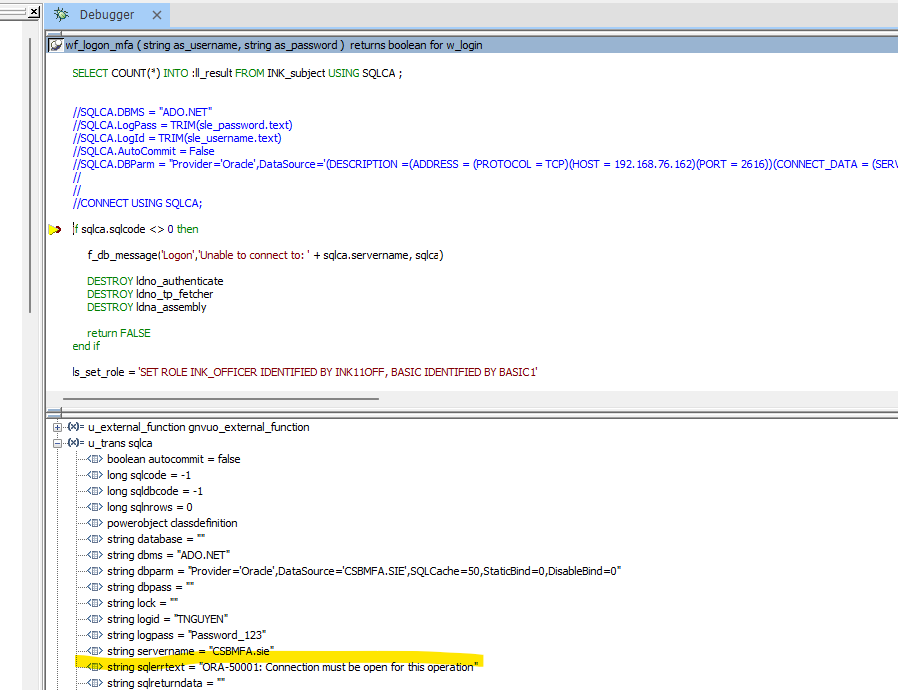Screen dimensions: 898x690
Task: Select the long sqldbcode = -1 row
Action: (155, 491)
